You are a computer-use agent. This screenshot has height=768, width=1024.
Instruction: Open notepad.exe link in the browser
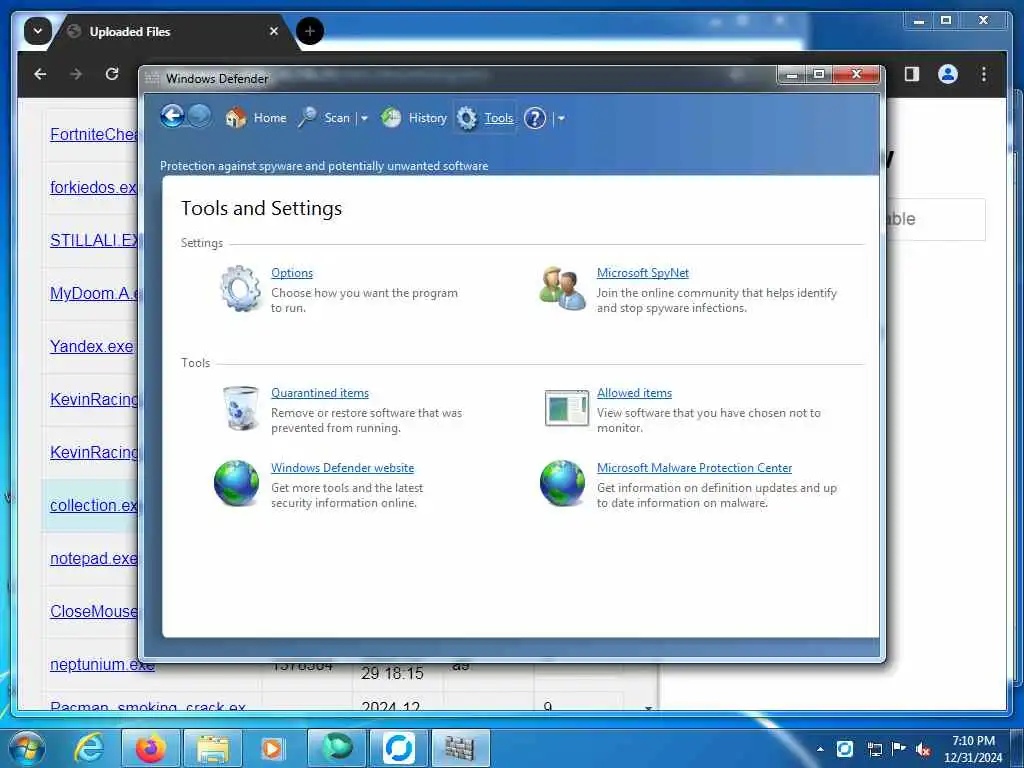click(94, 558)
